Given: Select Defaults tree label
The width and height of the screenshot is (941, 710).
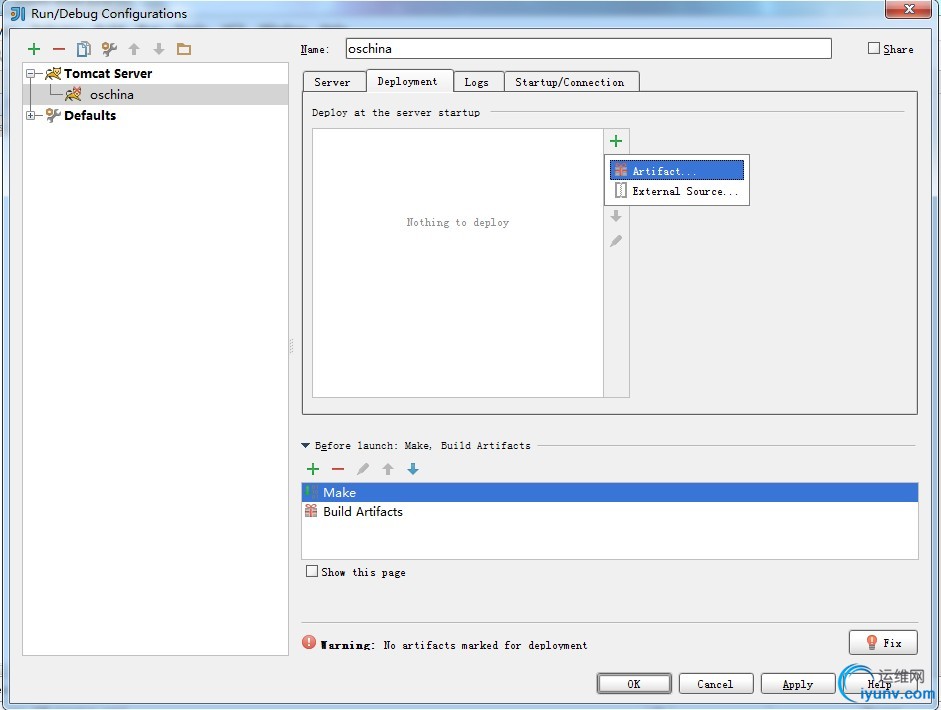Looking at the screenshot, I should (x=90, y=115).
